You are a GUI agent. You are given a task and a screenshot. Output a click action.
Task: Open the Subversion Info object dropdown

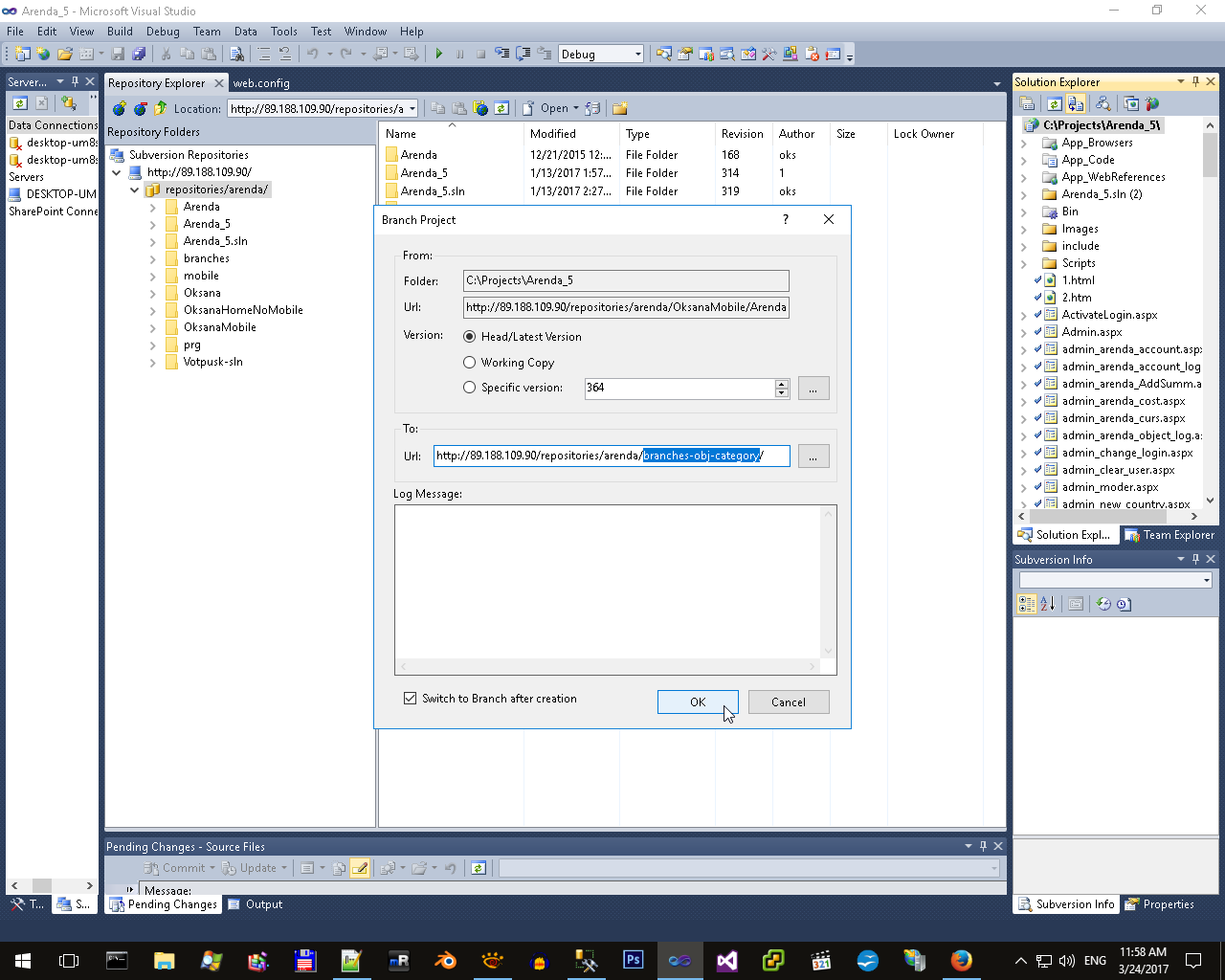(x=1206, y=580)
